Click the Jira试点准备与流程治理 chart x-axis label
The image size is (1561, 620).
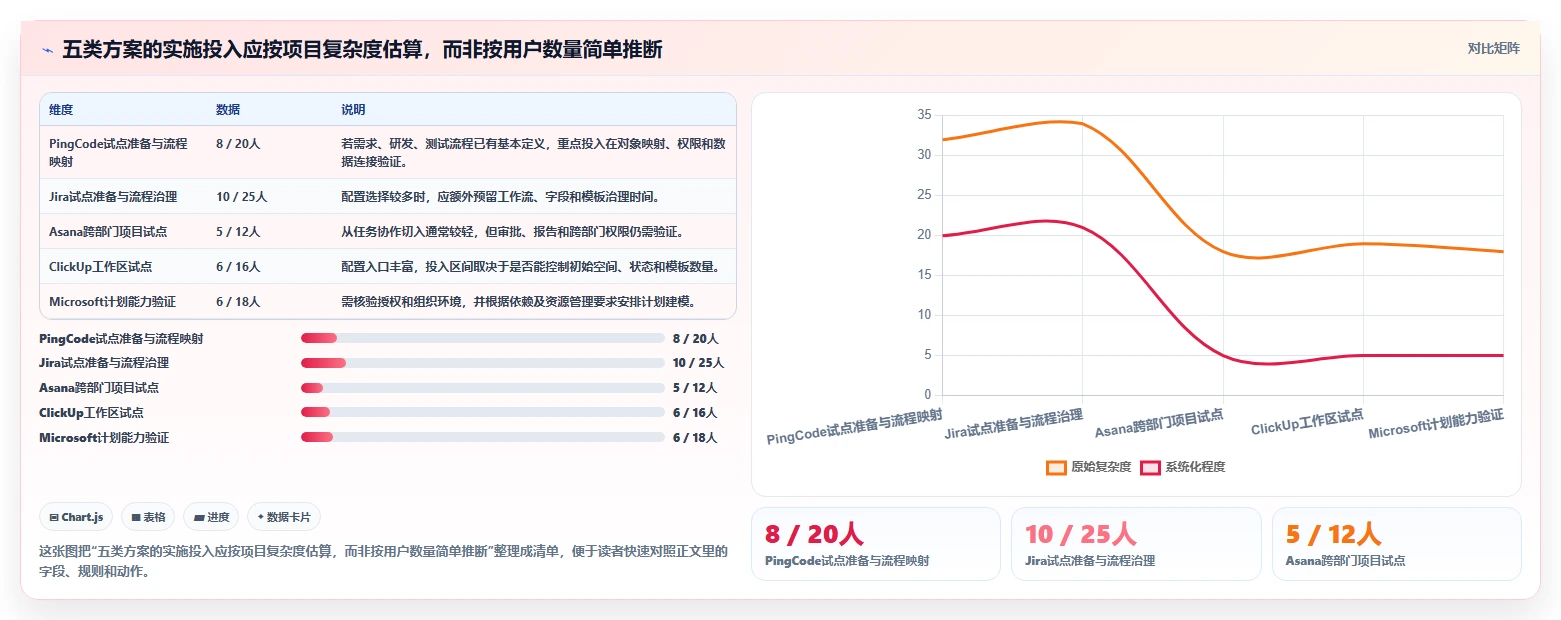click(1013, 425)
